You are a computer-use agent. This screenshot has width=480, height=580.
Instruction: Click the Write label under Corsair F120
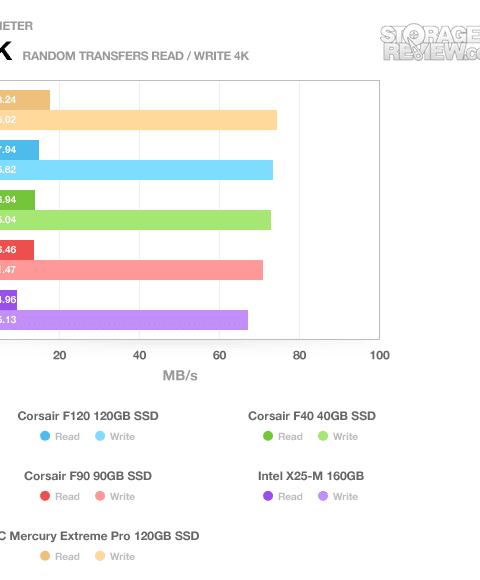pyautogui.click(x=122, y=436)
